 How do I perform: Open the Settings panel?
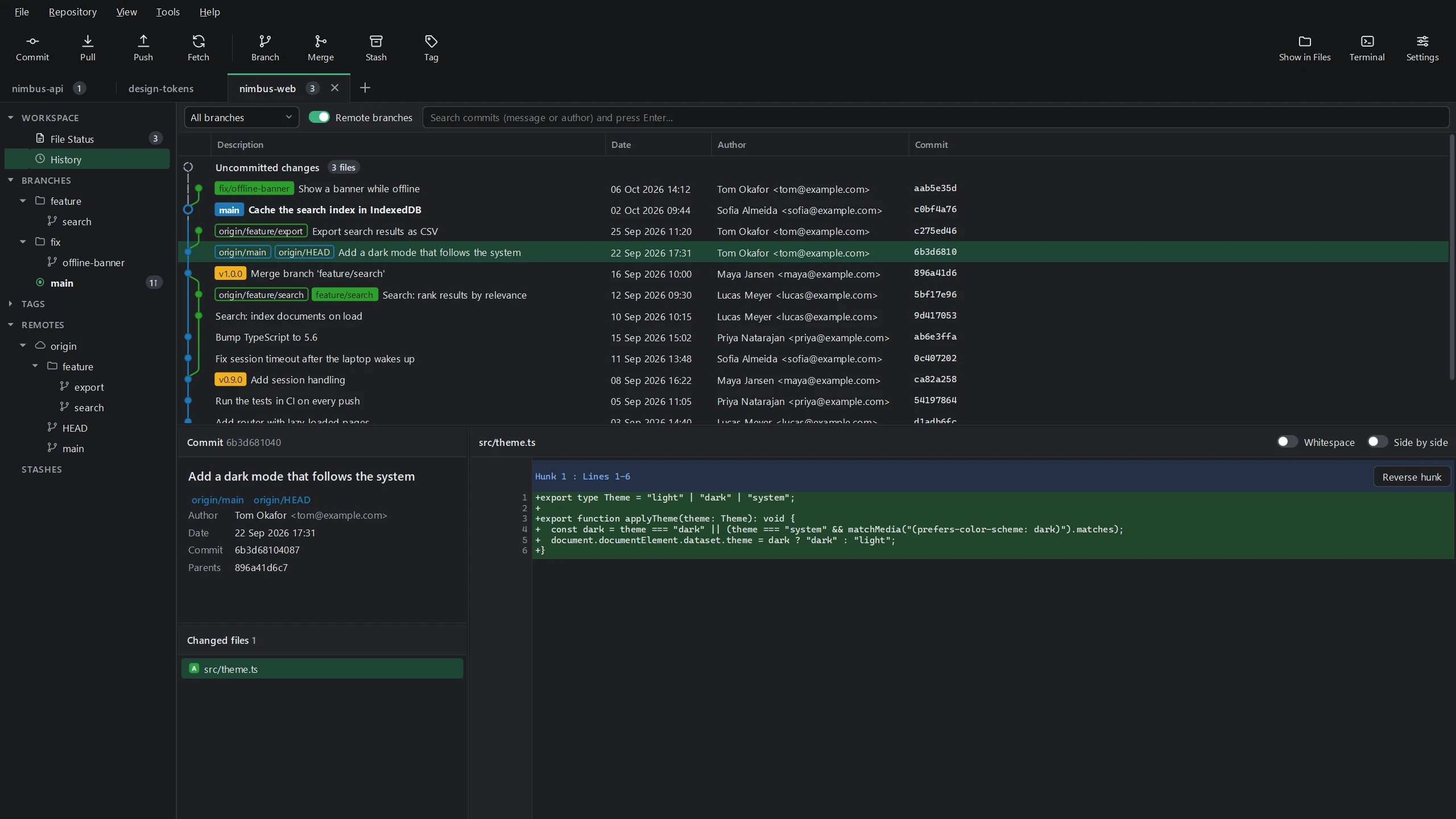(x=1422, y=48)
